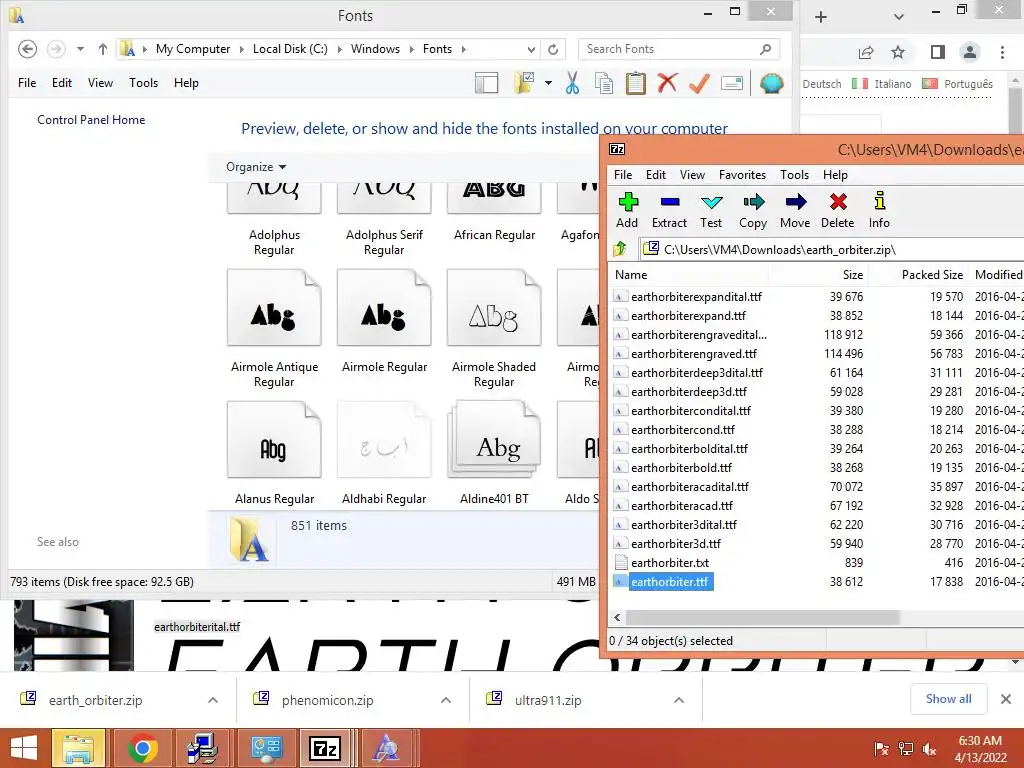The width and height of the screenshot is (1024, 768).
Task: Open View menu in Fonts window
Action: [x=100, y=83]
